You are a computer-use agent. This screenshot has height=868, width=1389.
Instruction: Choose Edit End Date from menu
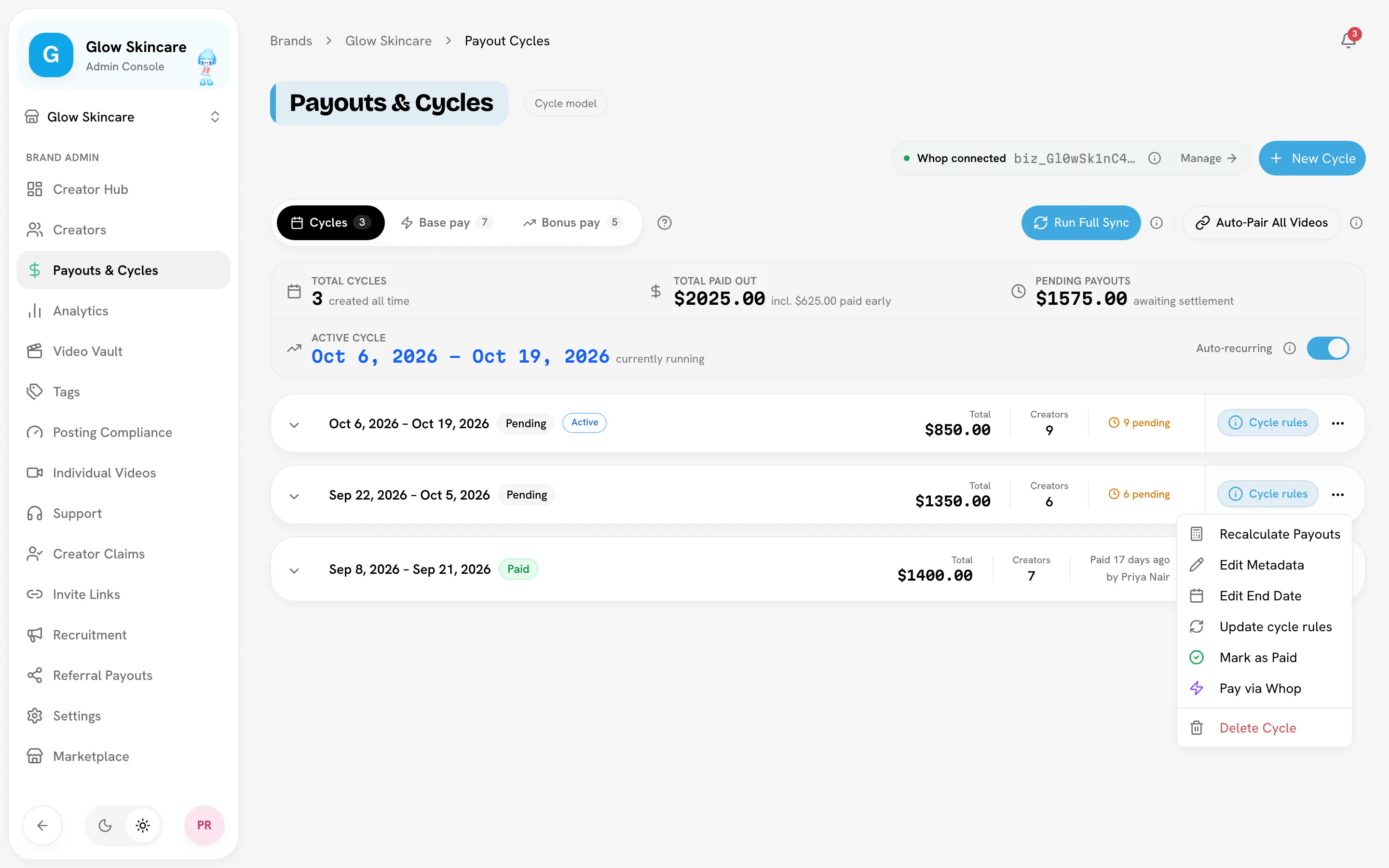1265,596
